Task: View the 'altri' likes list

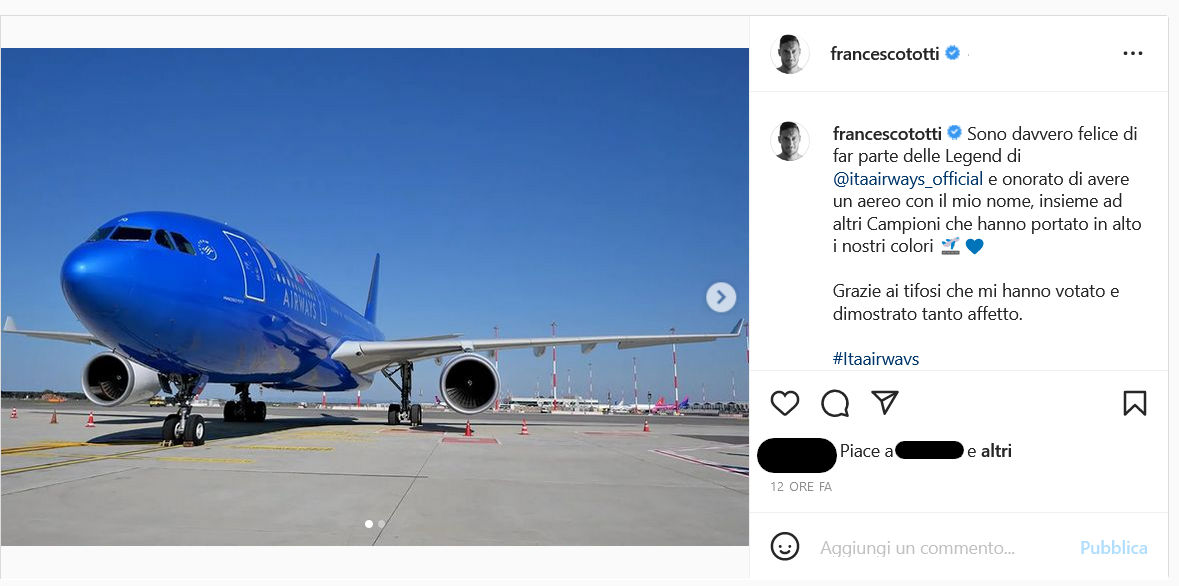Action: point(996,451)
